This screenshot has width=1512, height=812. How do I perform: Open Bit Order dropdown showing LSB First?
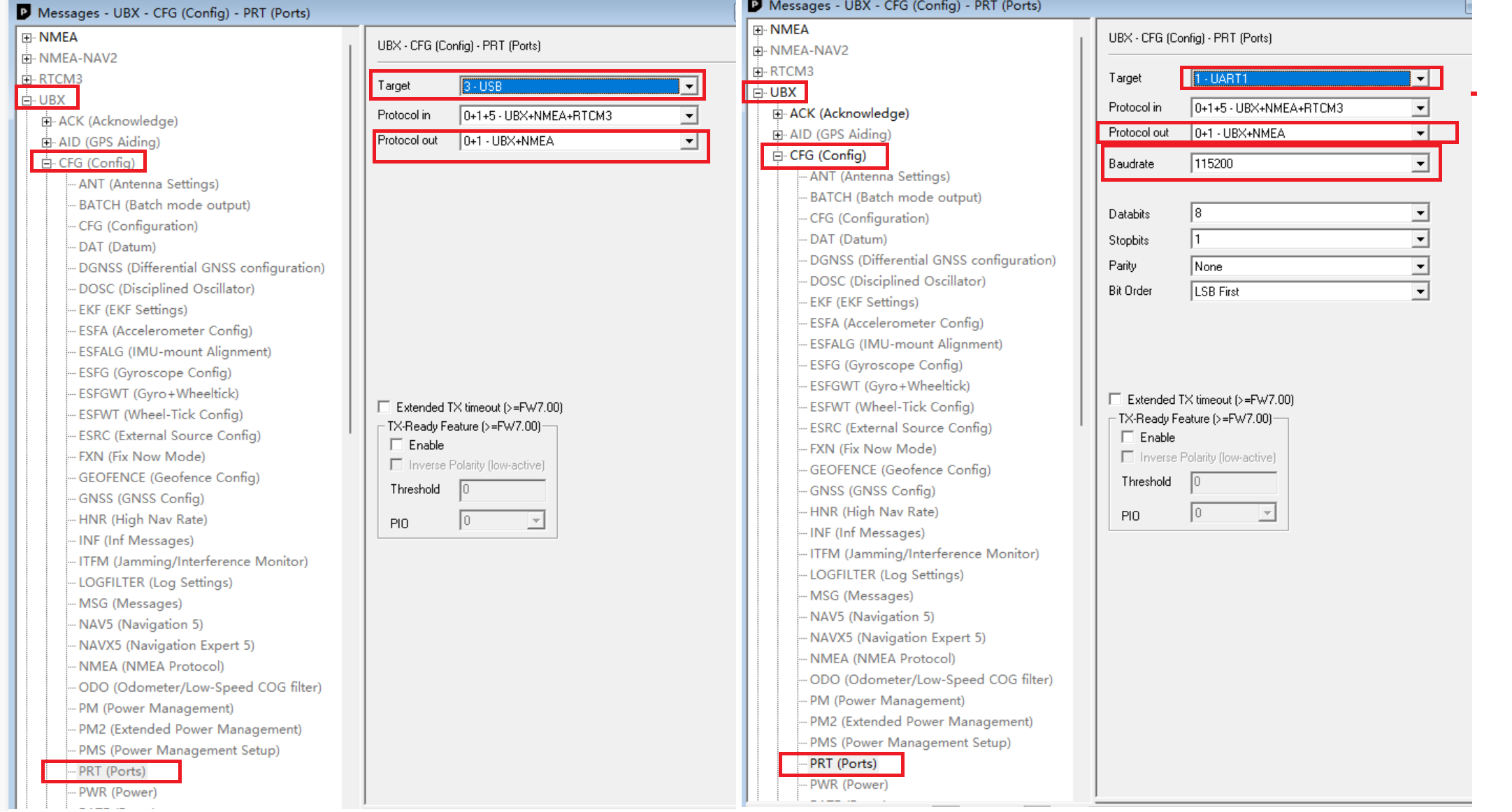1420,292
